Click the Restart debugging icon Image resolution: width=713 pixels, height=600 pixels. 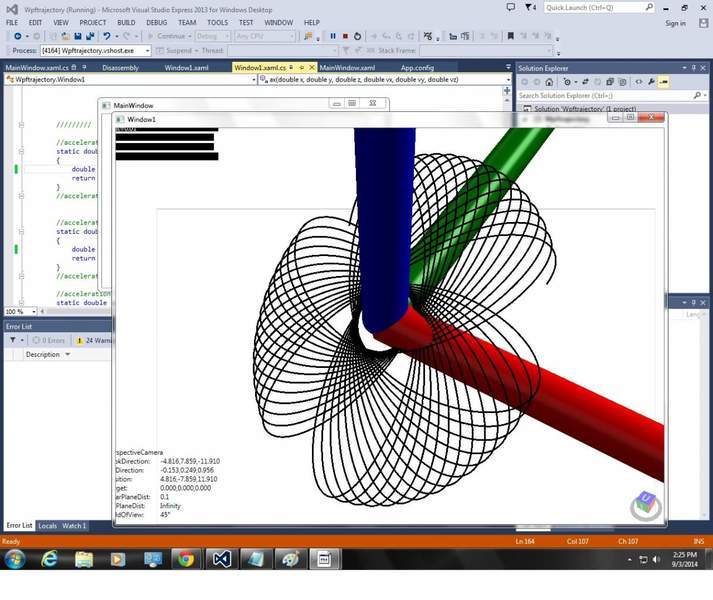click(358, 36)
